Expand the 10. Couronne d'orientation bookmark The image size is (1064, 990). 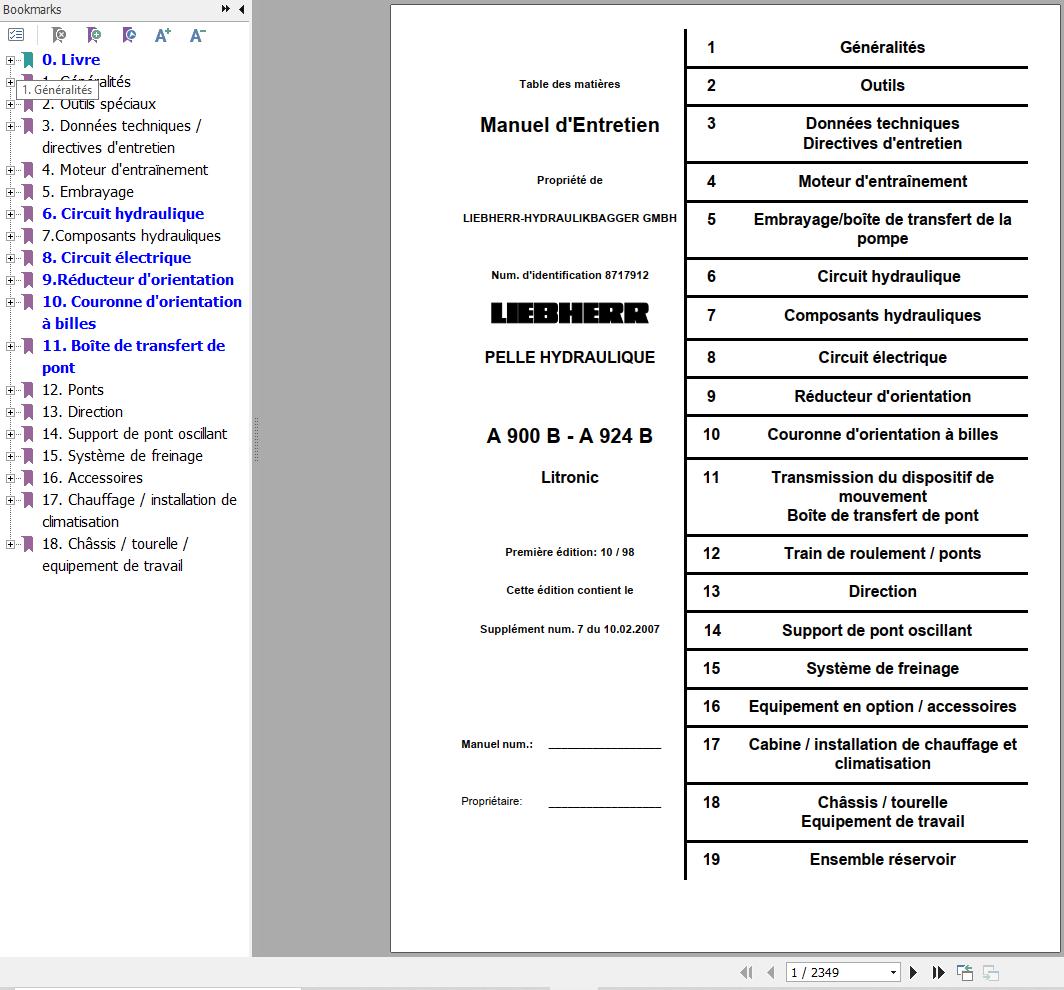point(10,303)
